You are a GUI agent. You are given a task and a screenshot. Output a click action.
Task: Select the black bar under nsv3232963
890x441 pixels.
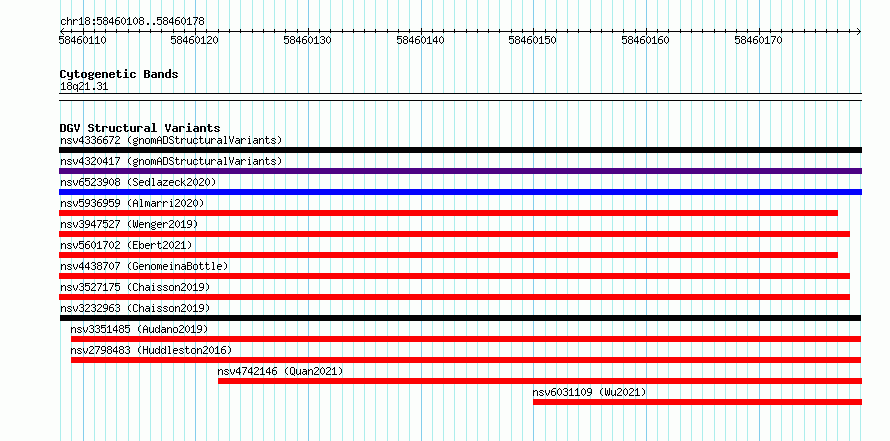[460, 318]
